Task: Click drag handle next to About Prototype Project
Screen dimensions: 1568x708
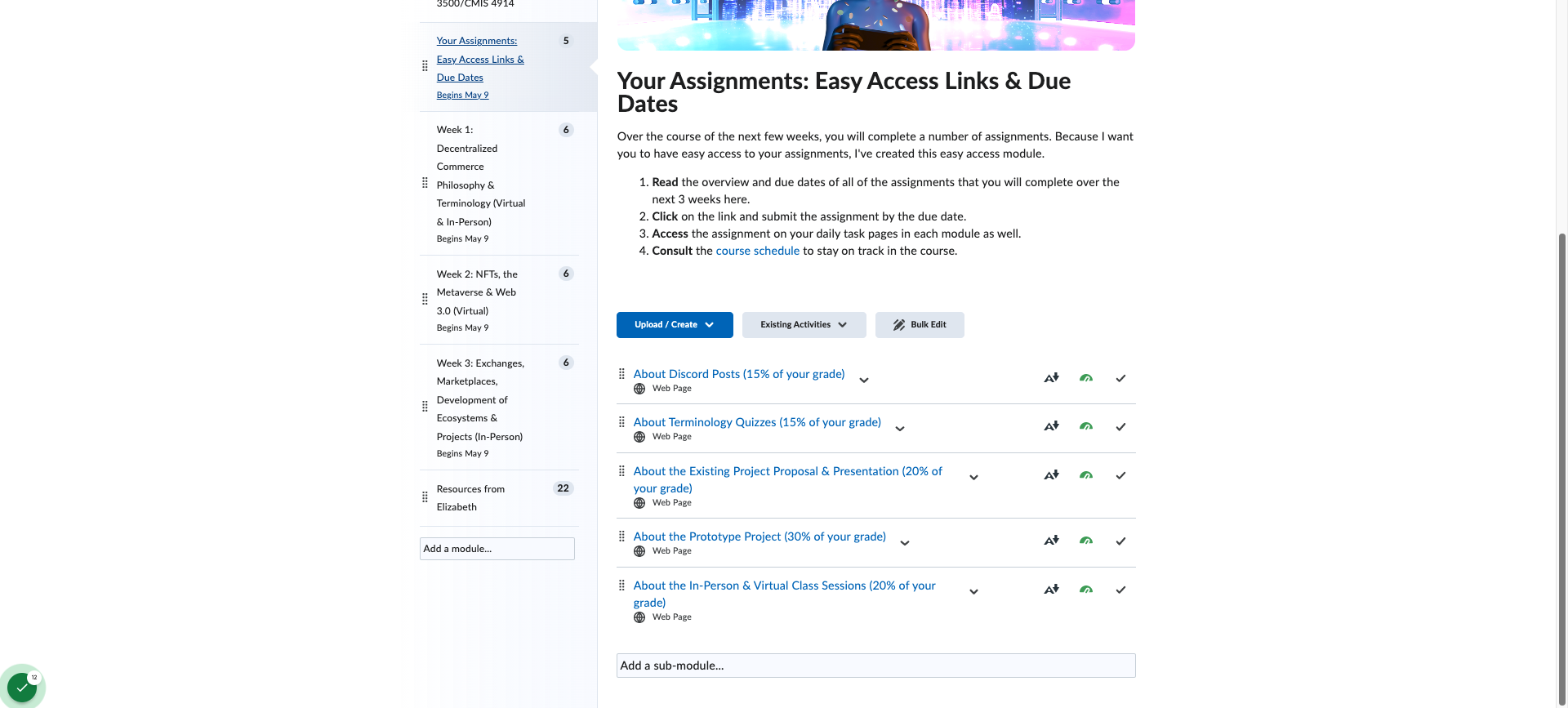Action: pos(621,536)
